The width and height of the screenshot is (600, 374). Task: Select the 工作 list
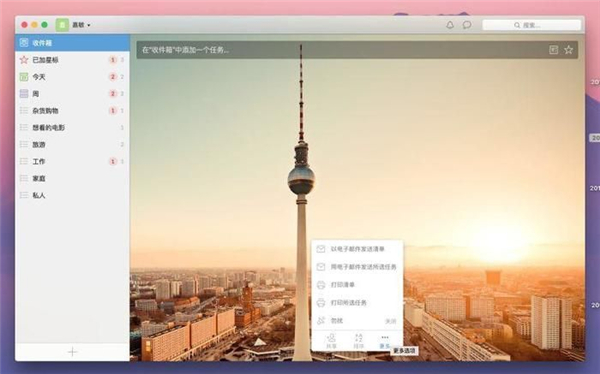pyautogui.click(x=72, y=161)
